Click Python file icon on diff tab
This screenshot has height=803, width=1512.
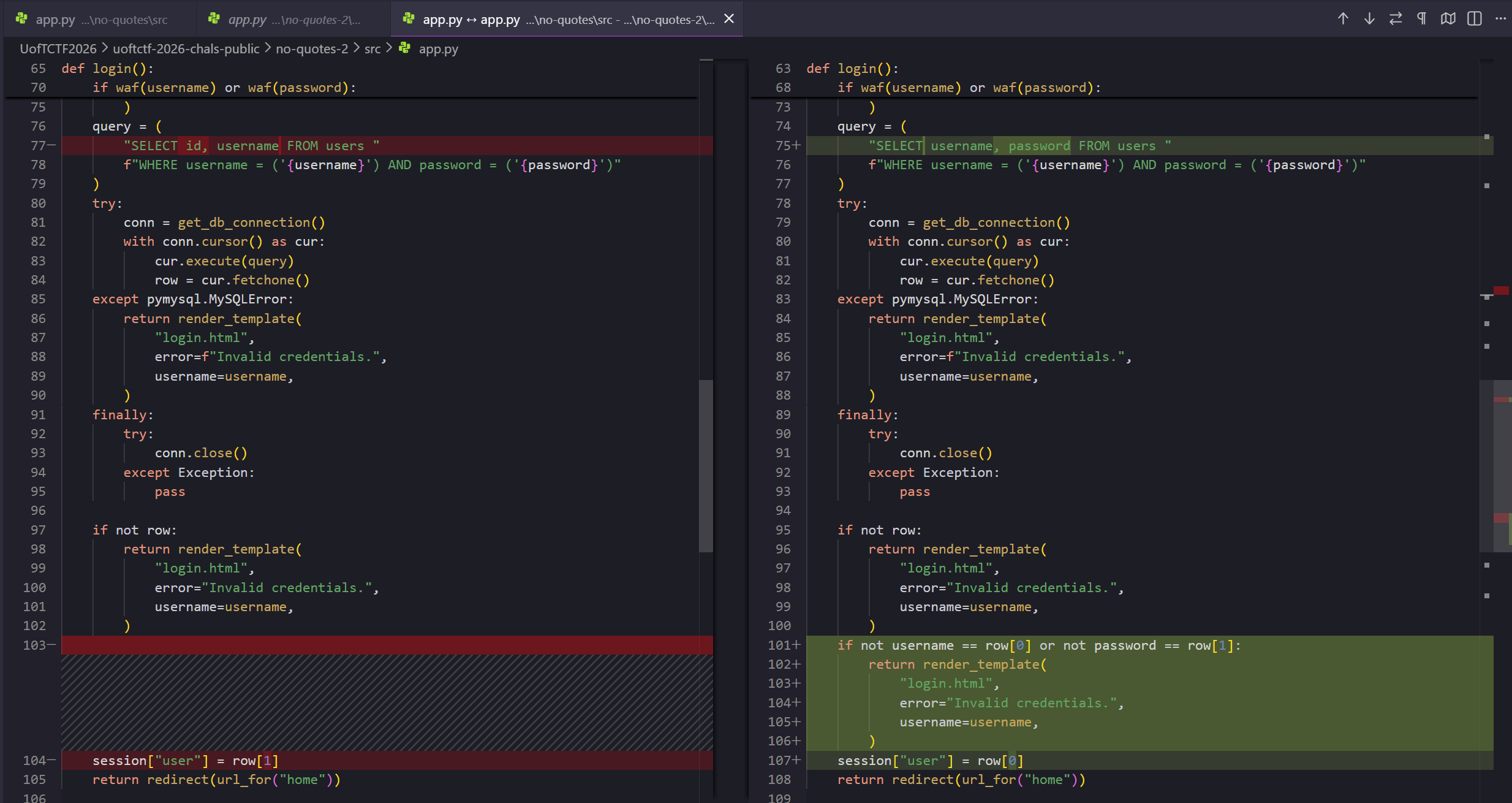click(409, 19)
